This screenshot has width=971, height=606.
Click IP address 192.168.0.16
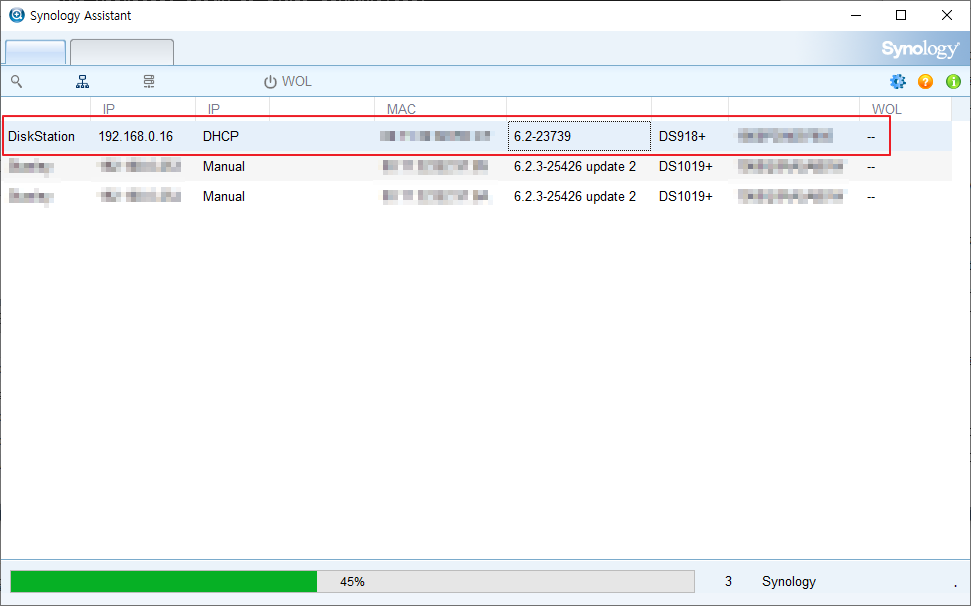(x=136, y=136)
